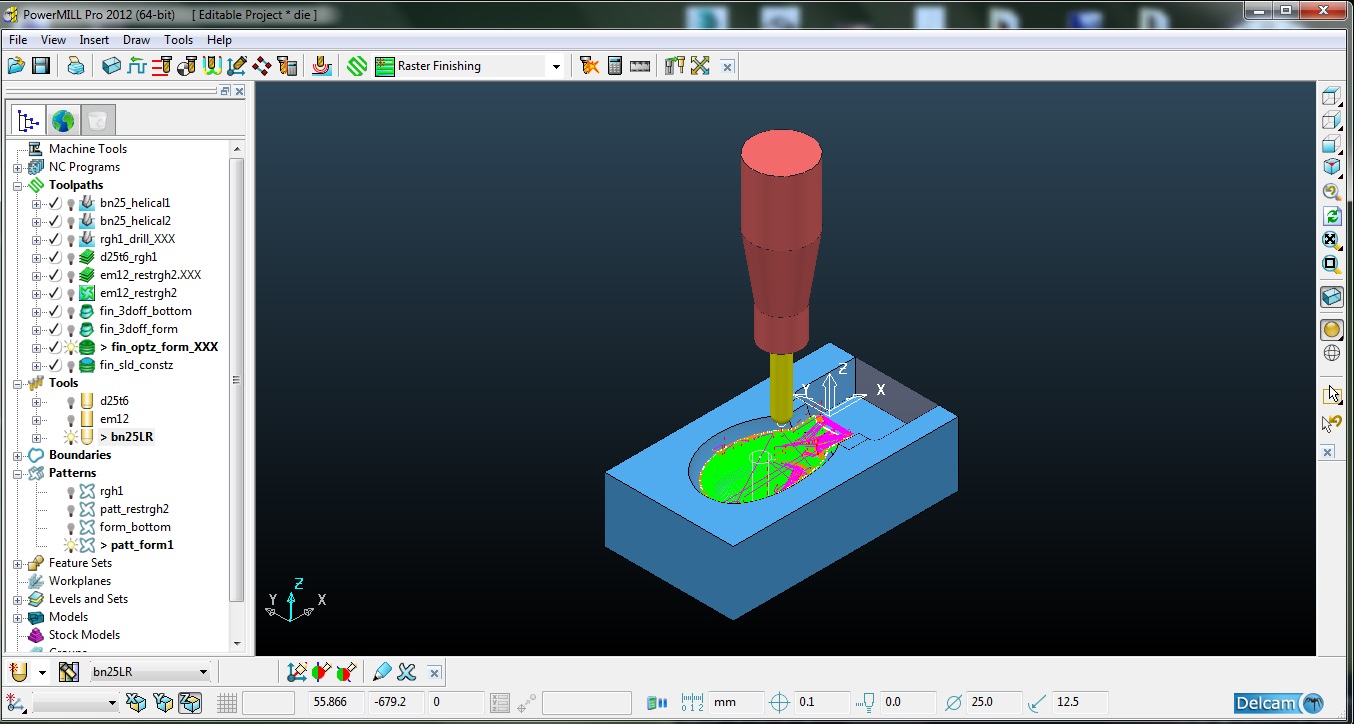The width and height of the screenshot is (1359, 724).
Task: Open the bn25LR tool name dropdown
Action: tap(203, 672)
